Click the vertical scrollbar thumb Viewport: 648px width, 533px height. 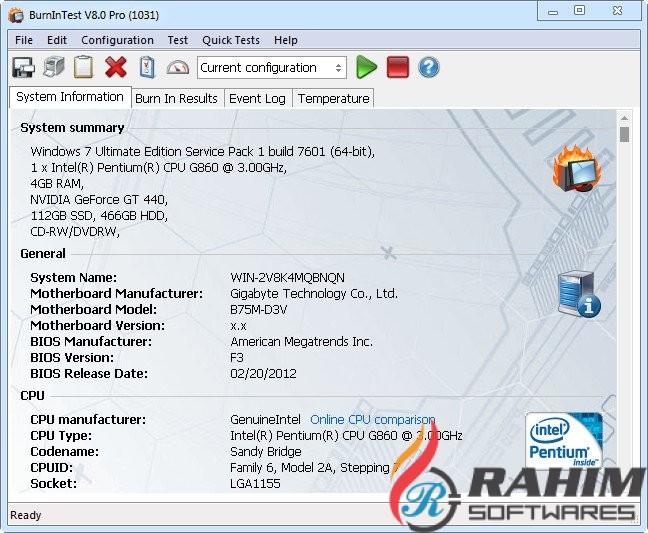624,134
